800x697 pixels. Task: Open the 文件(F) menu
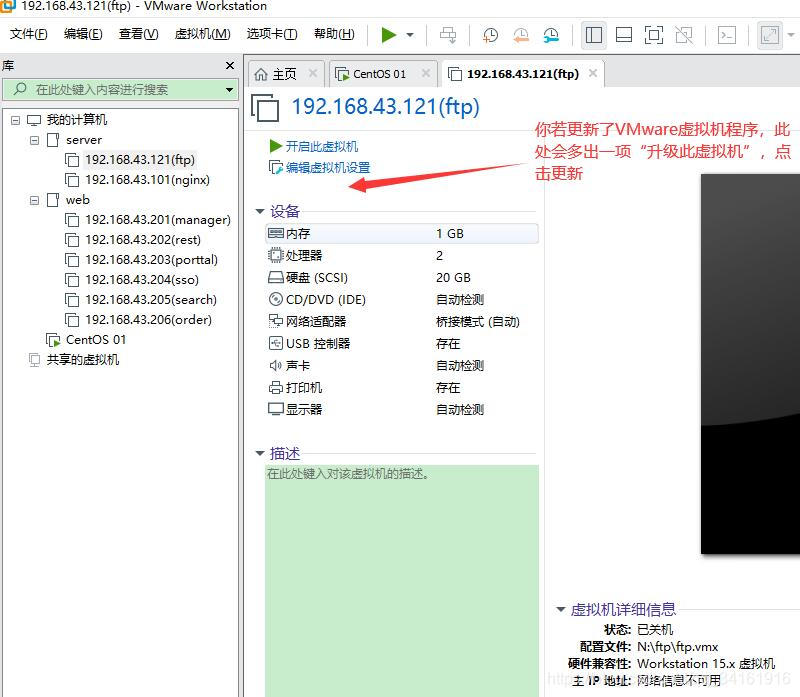point(29,34)
